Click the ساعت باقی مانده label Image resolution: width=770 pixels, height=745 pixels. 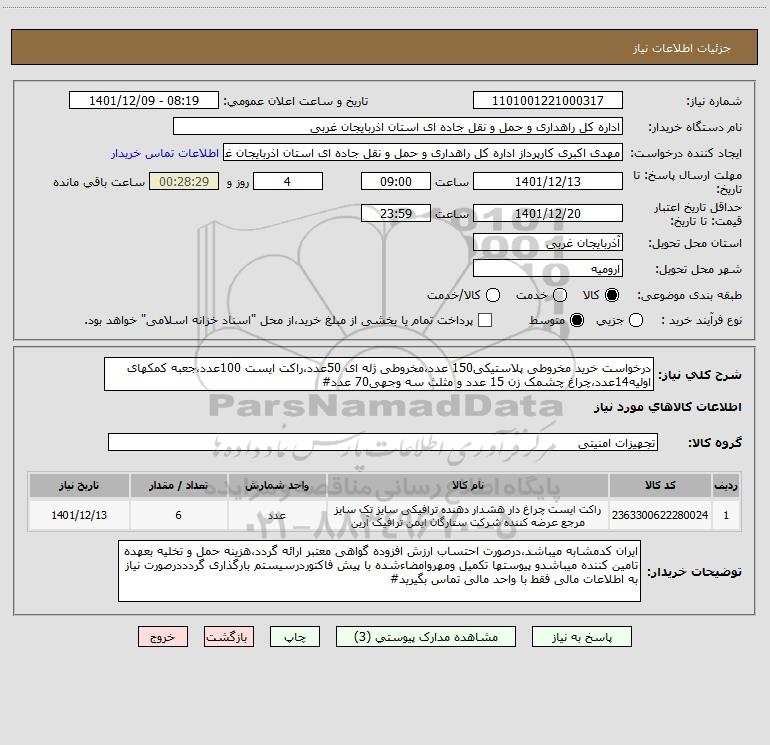99,182
